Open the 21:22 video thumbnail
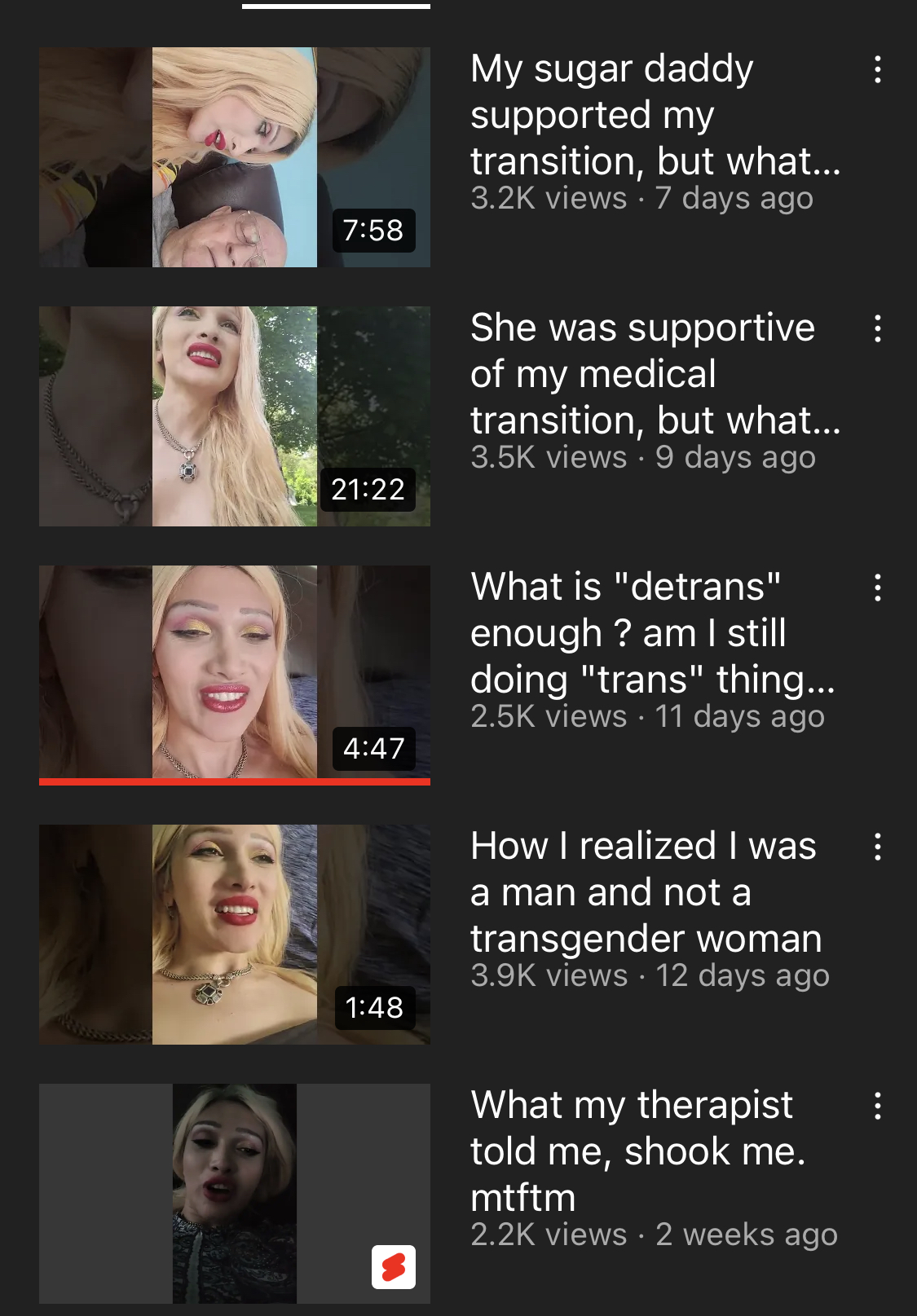The height and width of the screenshot is (1316, 917). (x=235, y=416)
